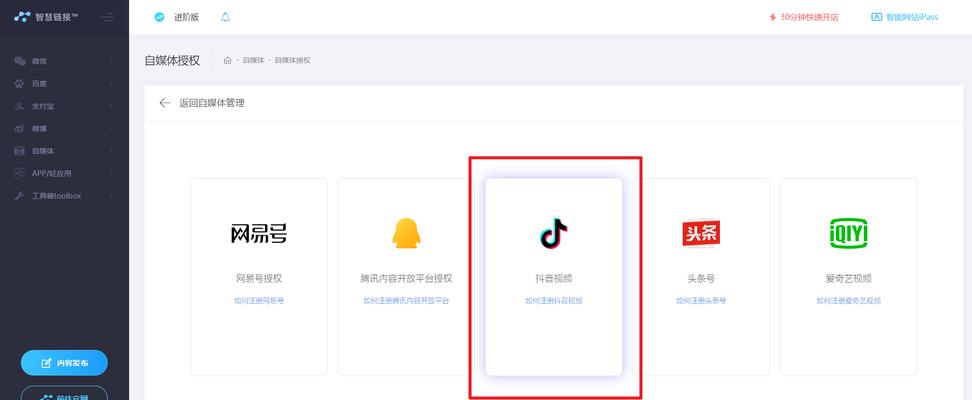
Task: Expand the 微博 menu chevron
Action: coord(111,128)
